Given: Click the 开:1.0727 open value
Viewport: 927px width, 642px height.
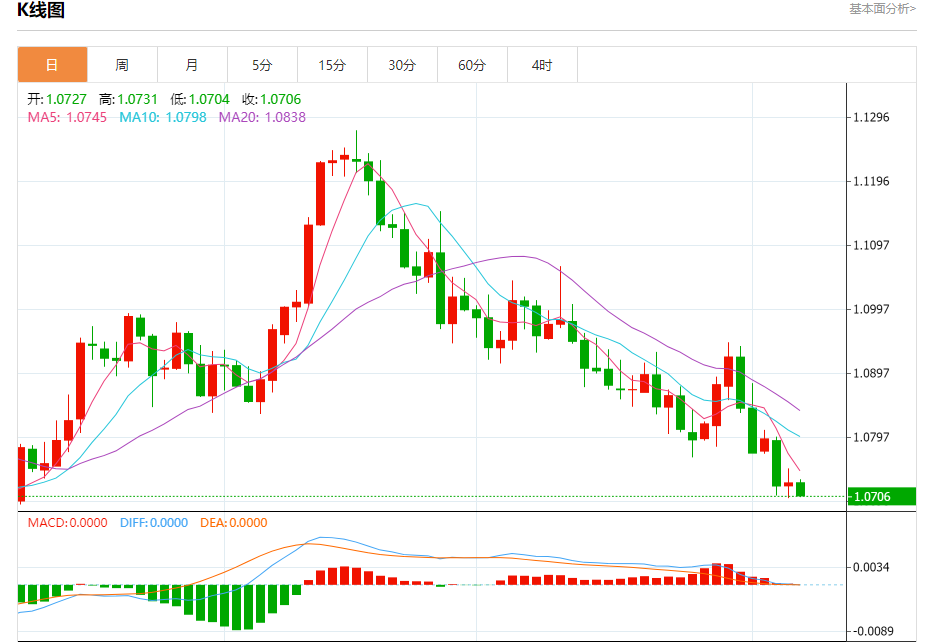Looking at the screenshot, I should pyautogui.click(x=57, y=99).
